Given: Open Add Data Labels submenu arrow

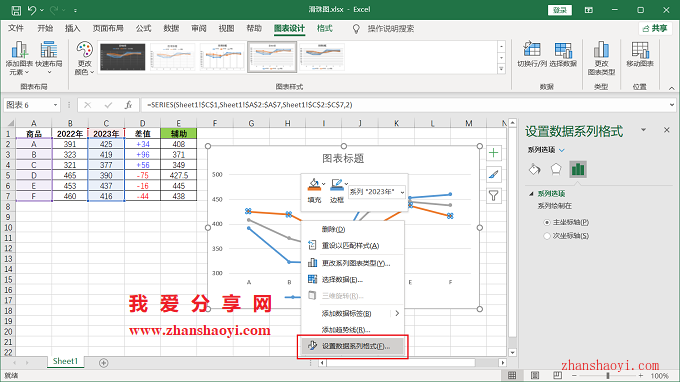Looking at the screenshot, I should (x=397, y=313).
